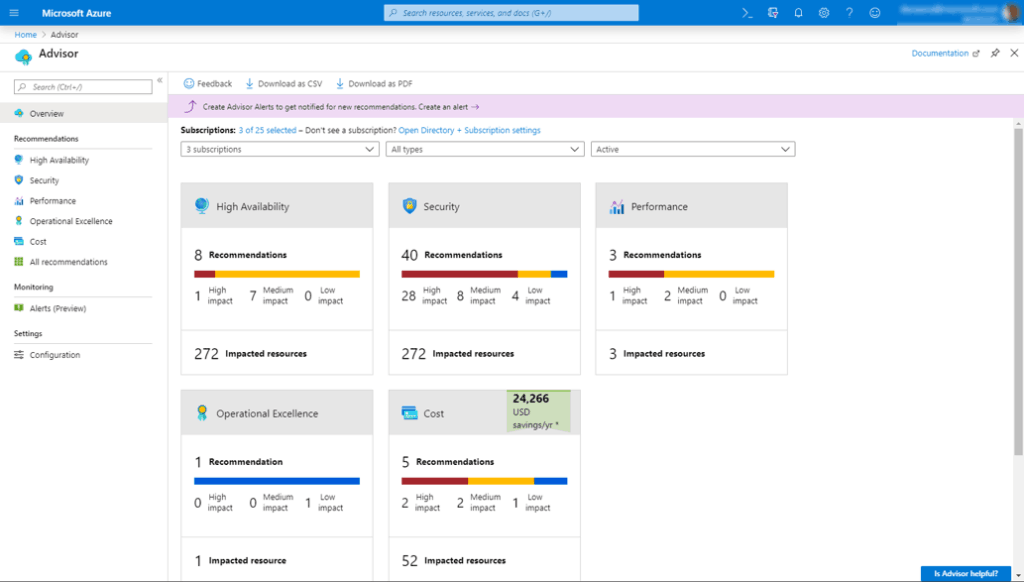Expand the All types filter dropdown
The height and width of the screenshot is (582, 1024).
click(485, 148)
